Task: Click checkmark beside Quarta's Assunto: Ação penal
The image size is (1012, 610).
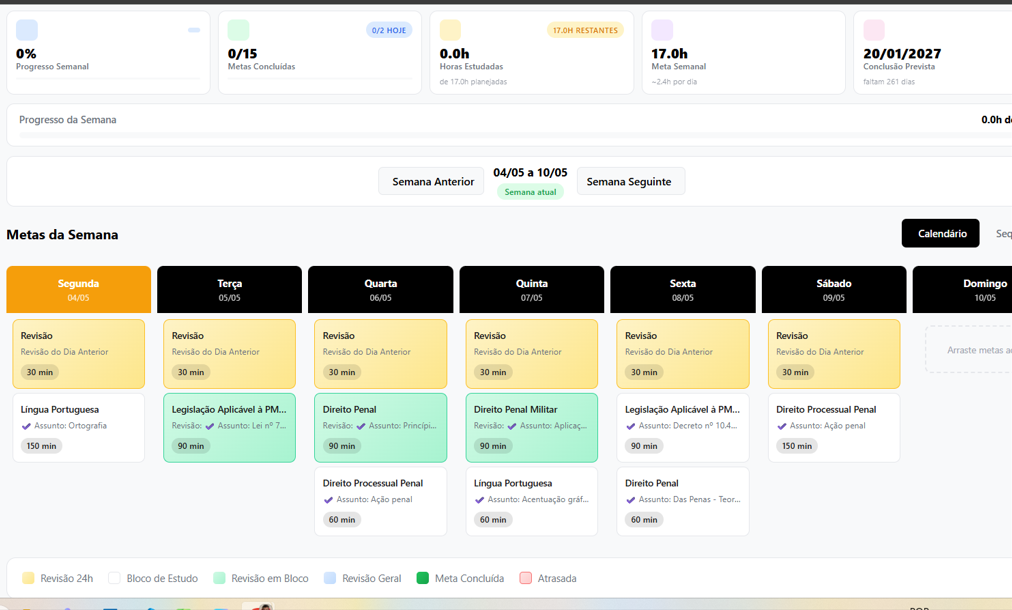Action: coord(328,500)
